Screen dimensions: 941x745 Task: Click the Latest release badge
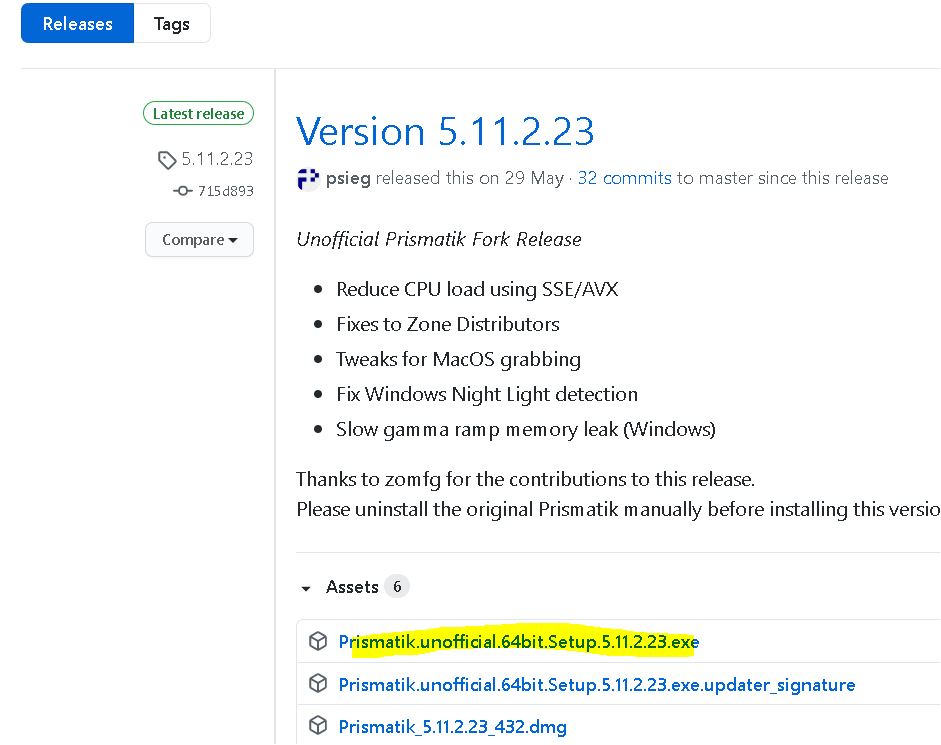[199, 113]
